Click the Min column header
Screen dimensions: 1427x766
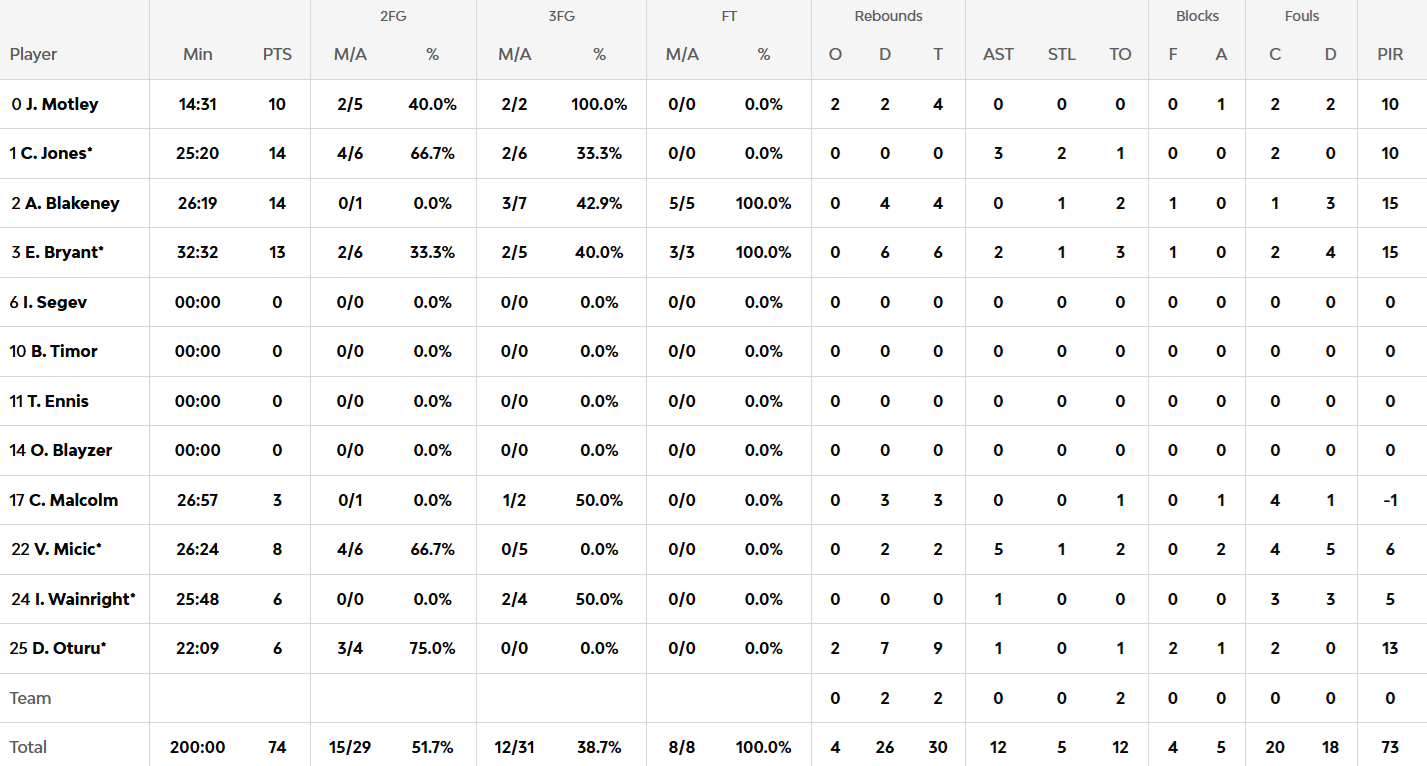point(198,54)
